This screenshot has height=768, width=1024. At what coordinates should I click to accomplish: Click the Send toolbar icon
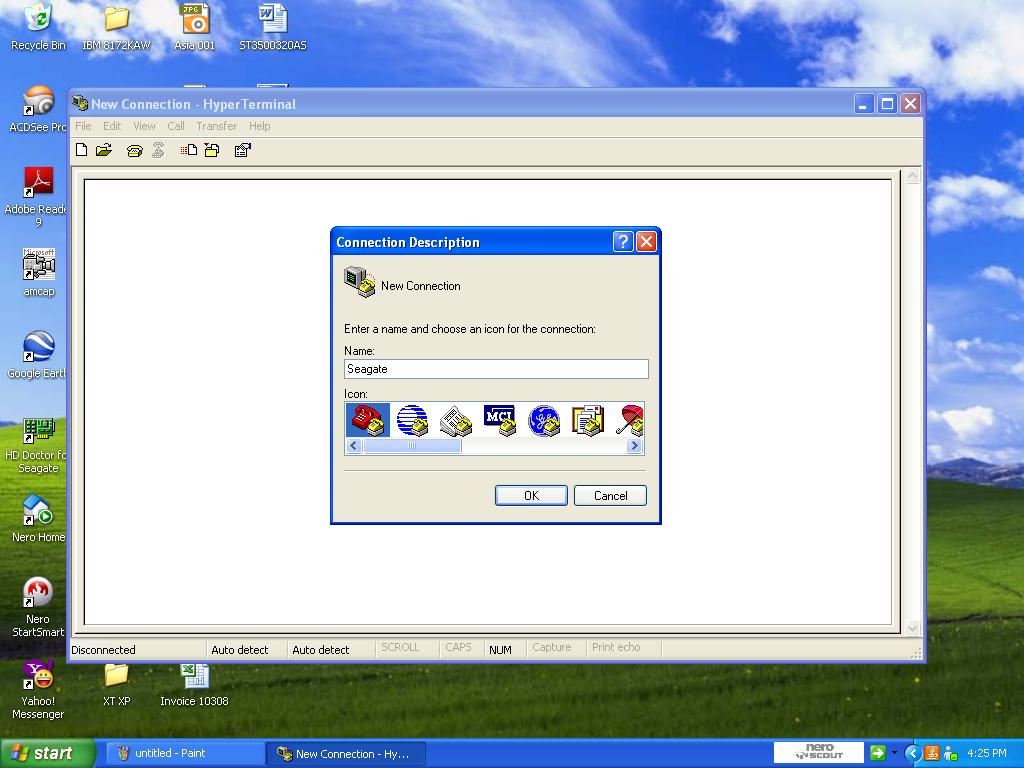tap(189, 150)
